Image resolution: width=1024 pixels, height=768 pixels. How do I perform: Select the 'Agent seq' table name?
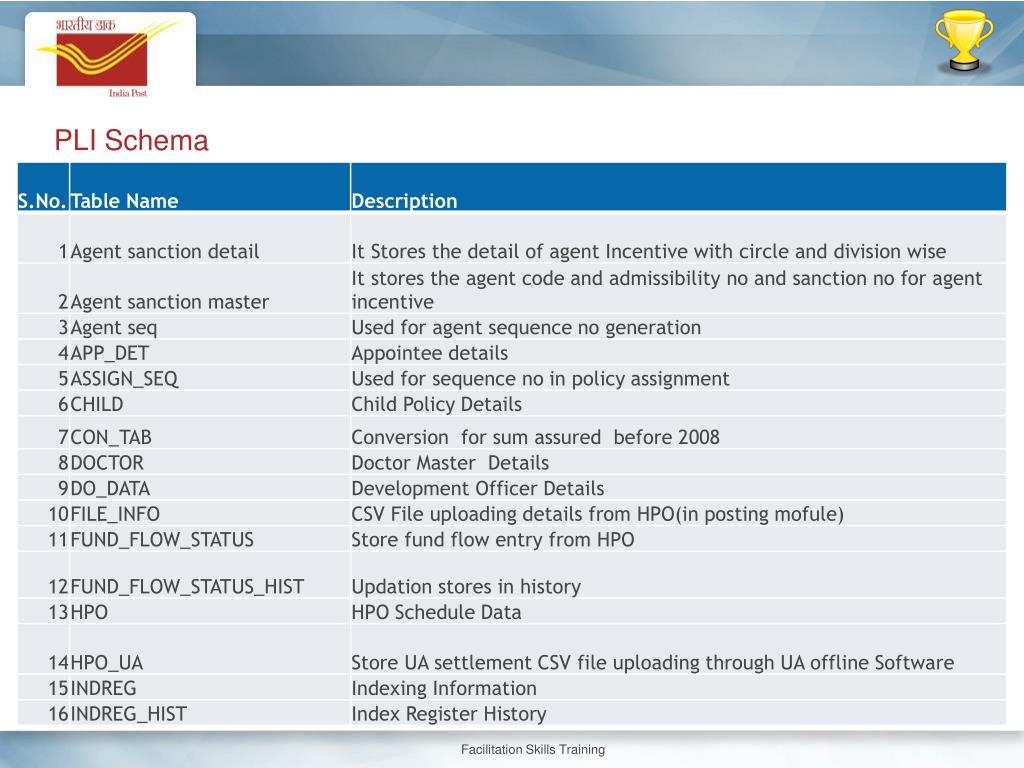(114, 328)
